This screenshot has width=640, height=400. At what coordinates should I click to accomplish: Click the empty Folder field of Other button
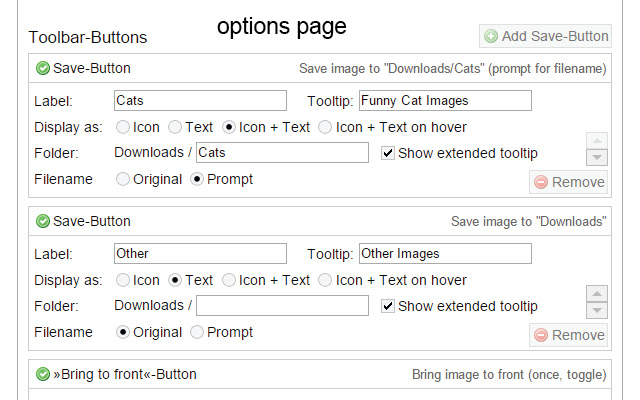point(282,306)
